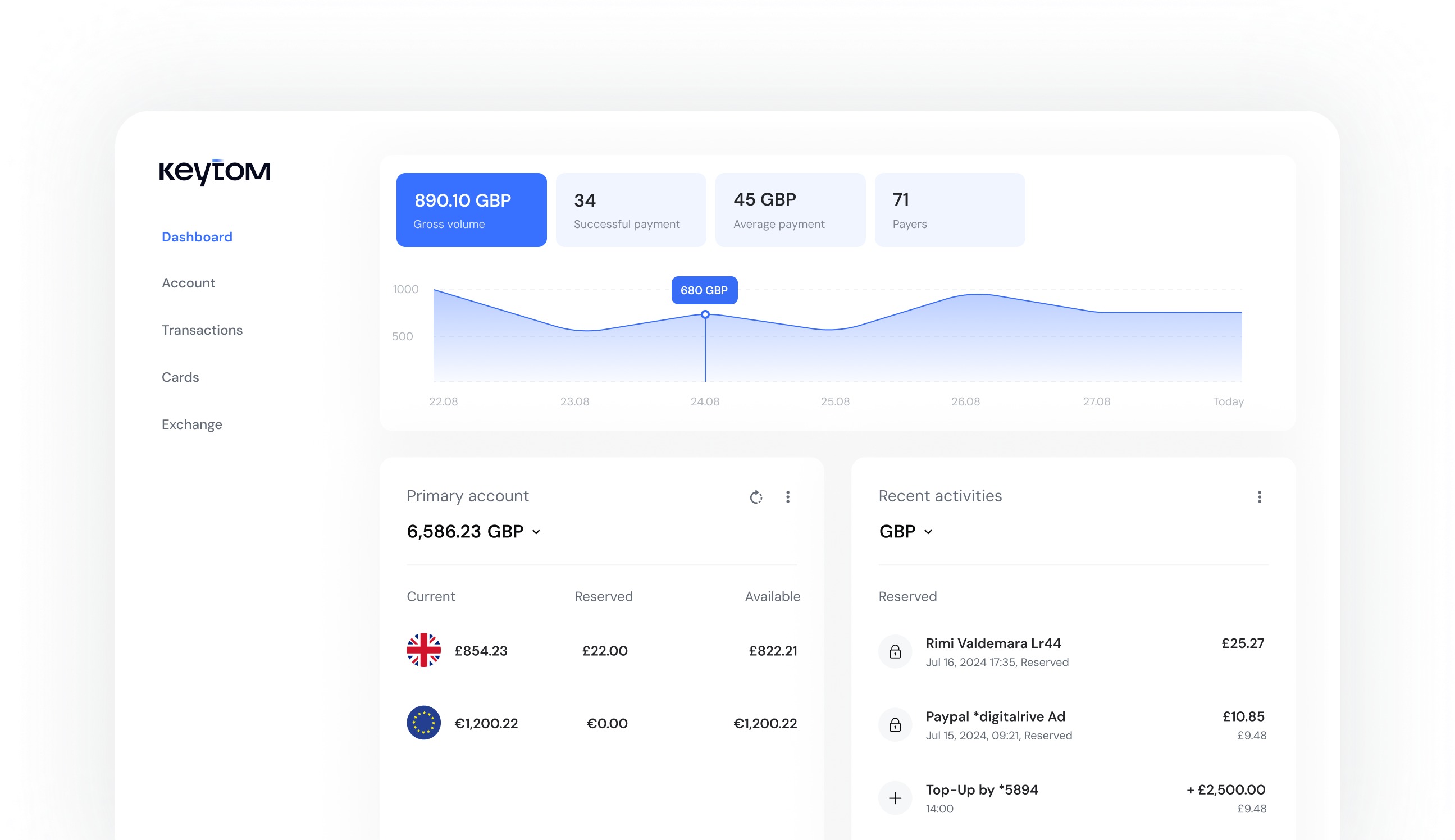Click the Today axis label
Viewport: 1455px width, 840px height.
(x=1228, y=401)
